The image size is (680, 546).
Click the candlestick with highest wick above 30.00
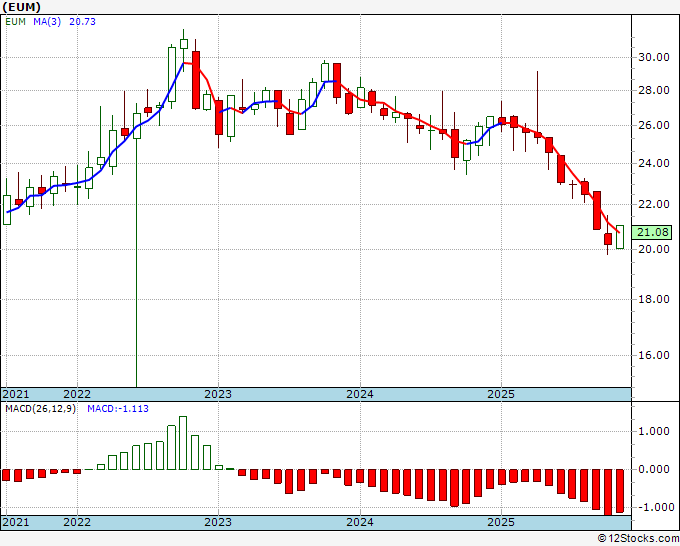point(184,48)
